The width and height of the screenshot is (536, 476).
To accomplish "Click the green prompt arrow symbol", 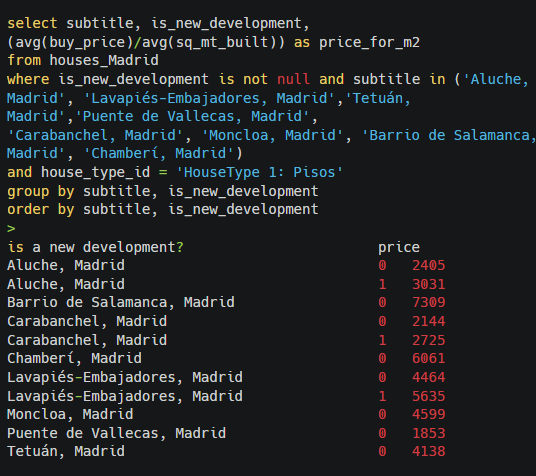I will click(x=11, y=228).
